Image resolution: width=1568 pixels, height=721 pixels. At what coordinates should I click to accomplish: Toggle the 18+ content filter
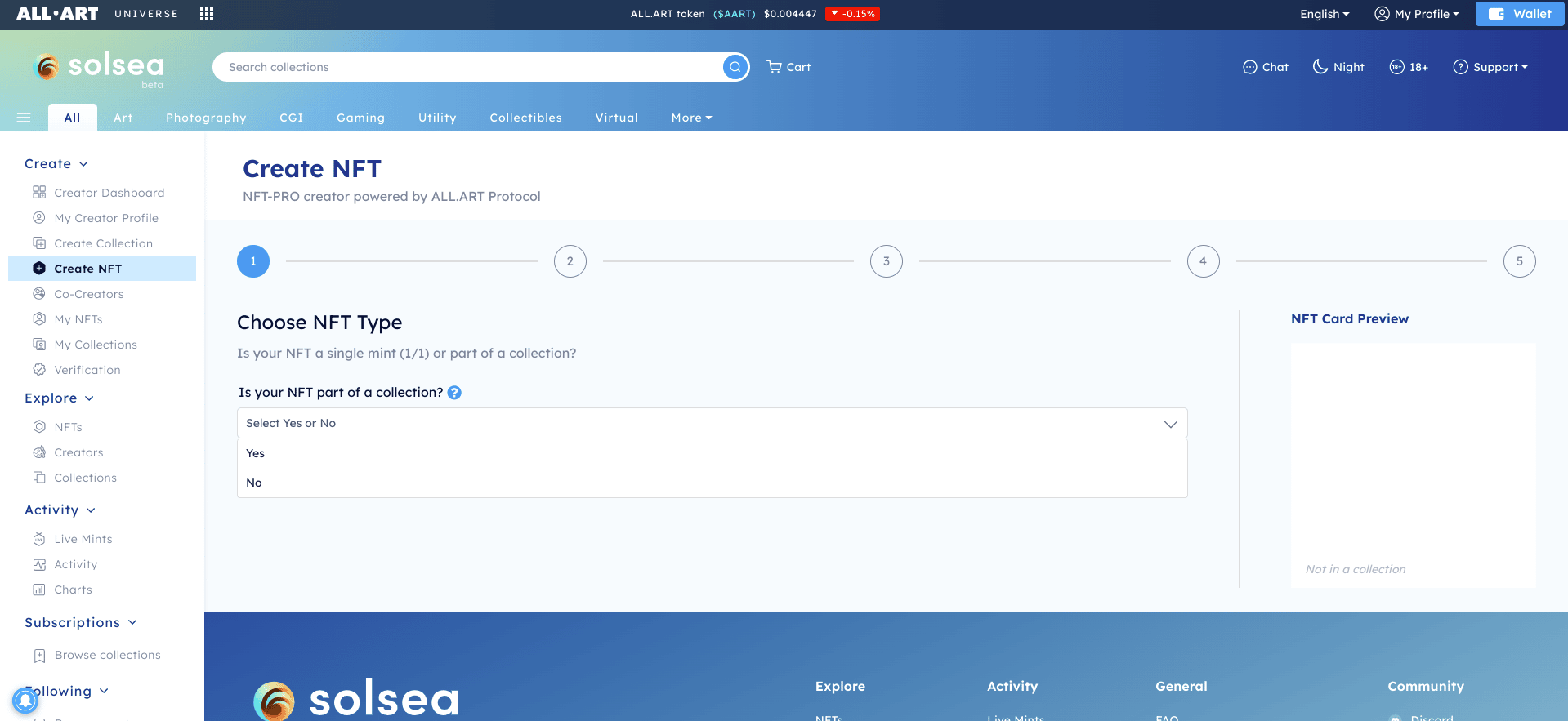pos(1409,67)
